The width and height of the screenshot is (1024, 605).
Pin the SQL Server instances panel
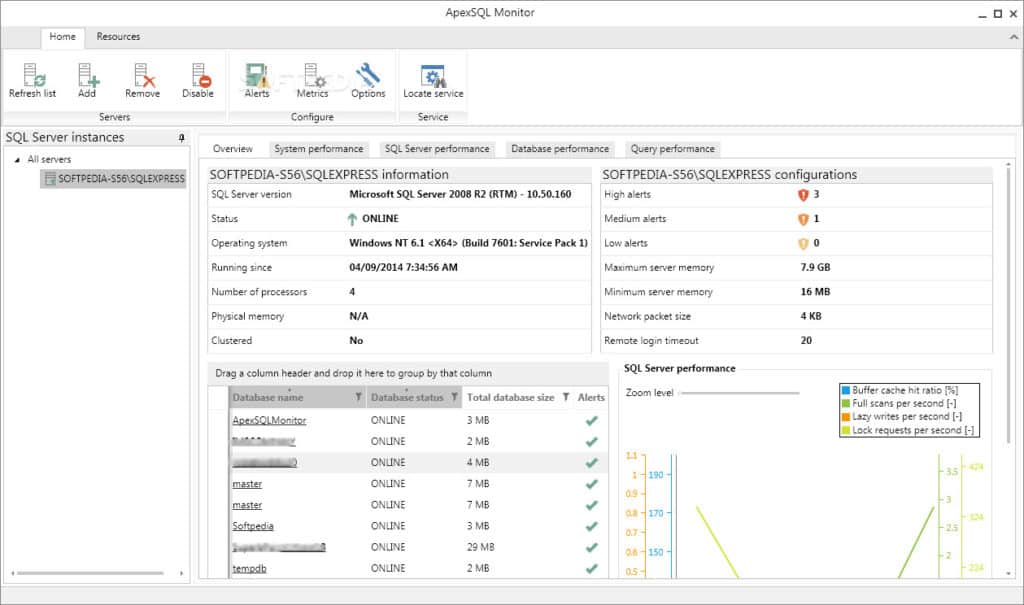181,138
